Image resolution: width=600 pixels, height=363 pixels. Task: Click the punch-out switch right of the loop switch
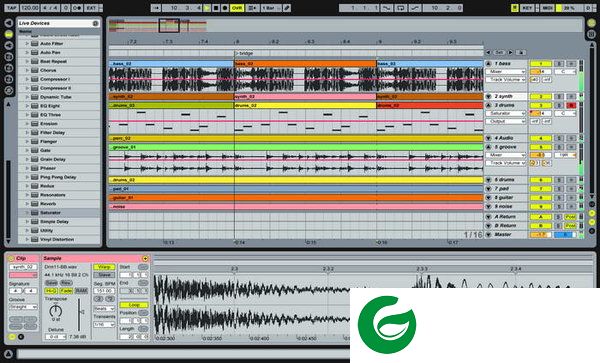[x=415, y=8]
